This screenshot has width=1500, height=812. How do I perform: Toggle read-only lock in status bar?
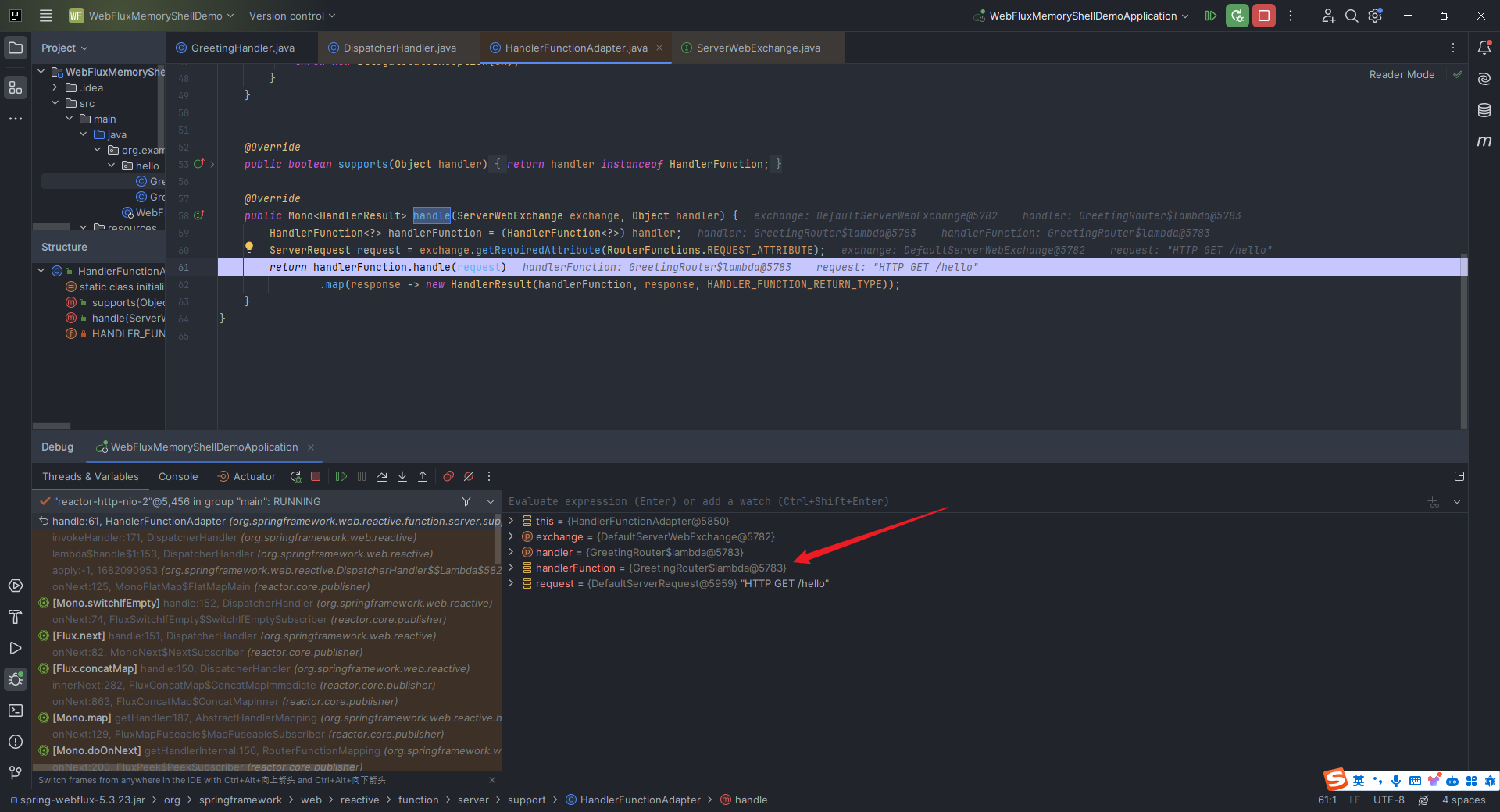click(x=1423, y=800)
